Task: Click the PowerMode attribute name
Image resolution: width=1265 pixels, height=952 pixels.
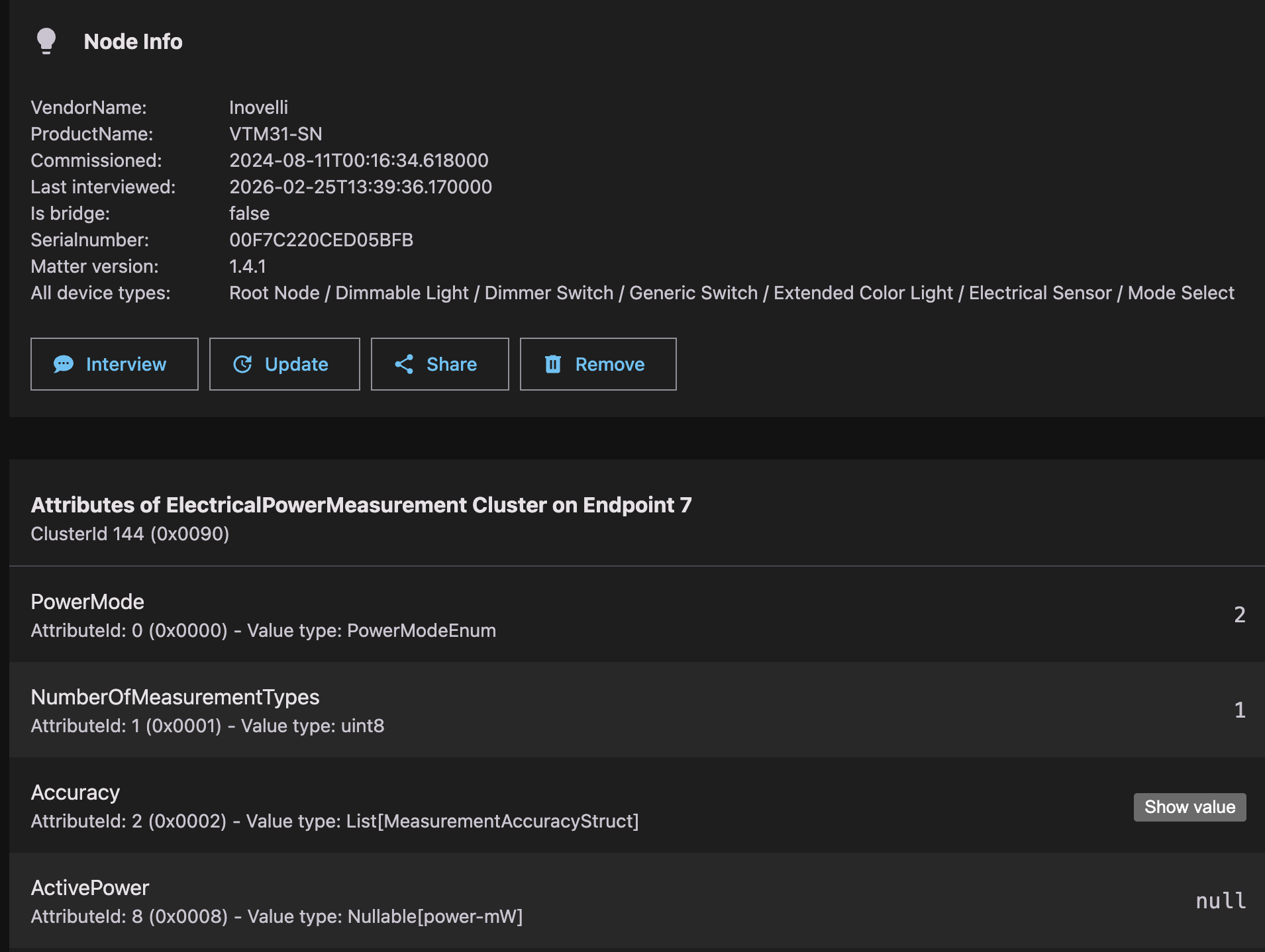Action: coord(87,602)
